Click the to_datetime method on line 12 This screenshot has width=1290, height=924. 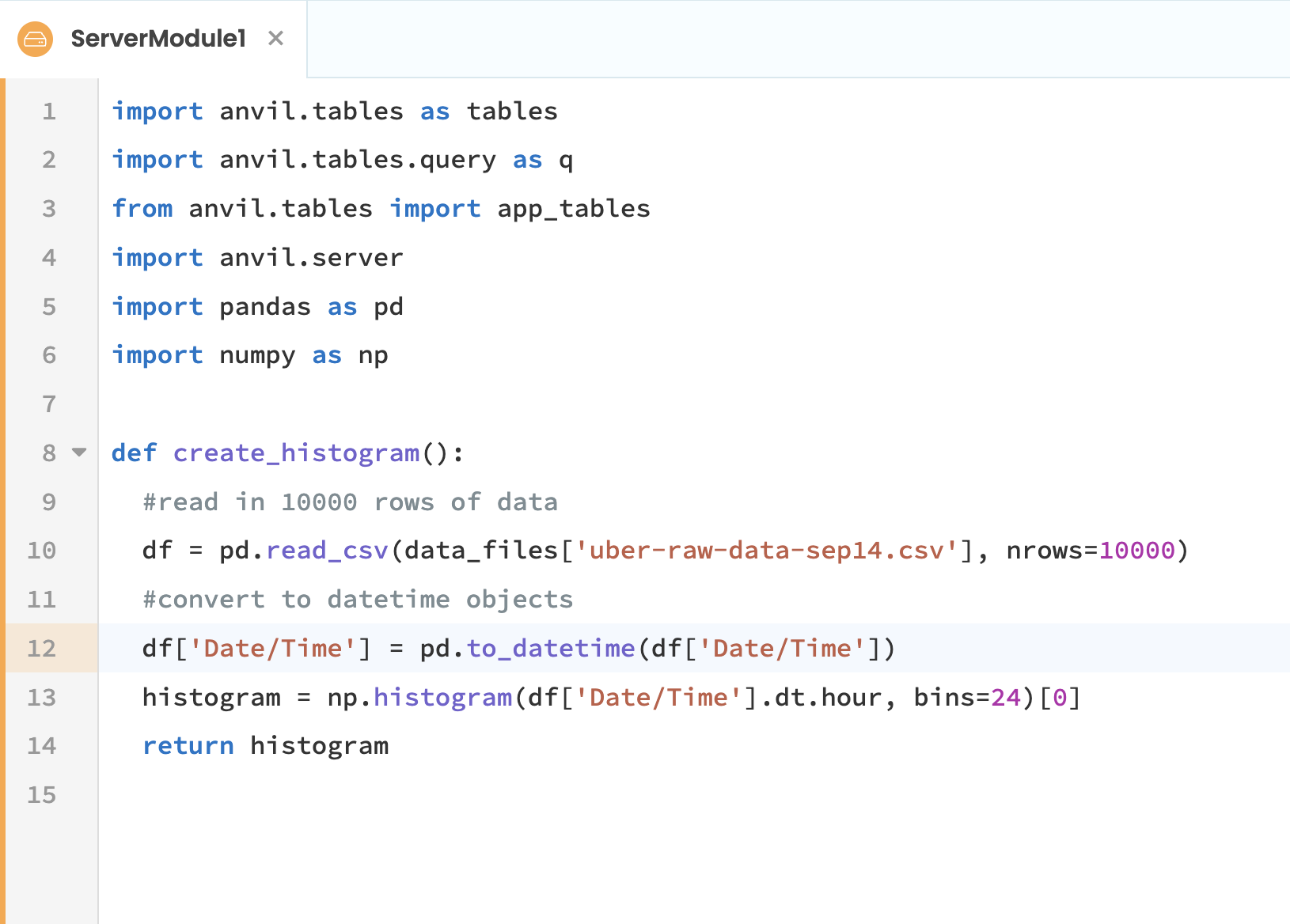click(x=551, y=649)
